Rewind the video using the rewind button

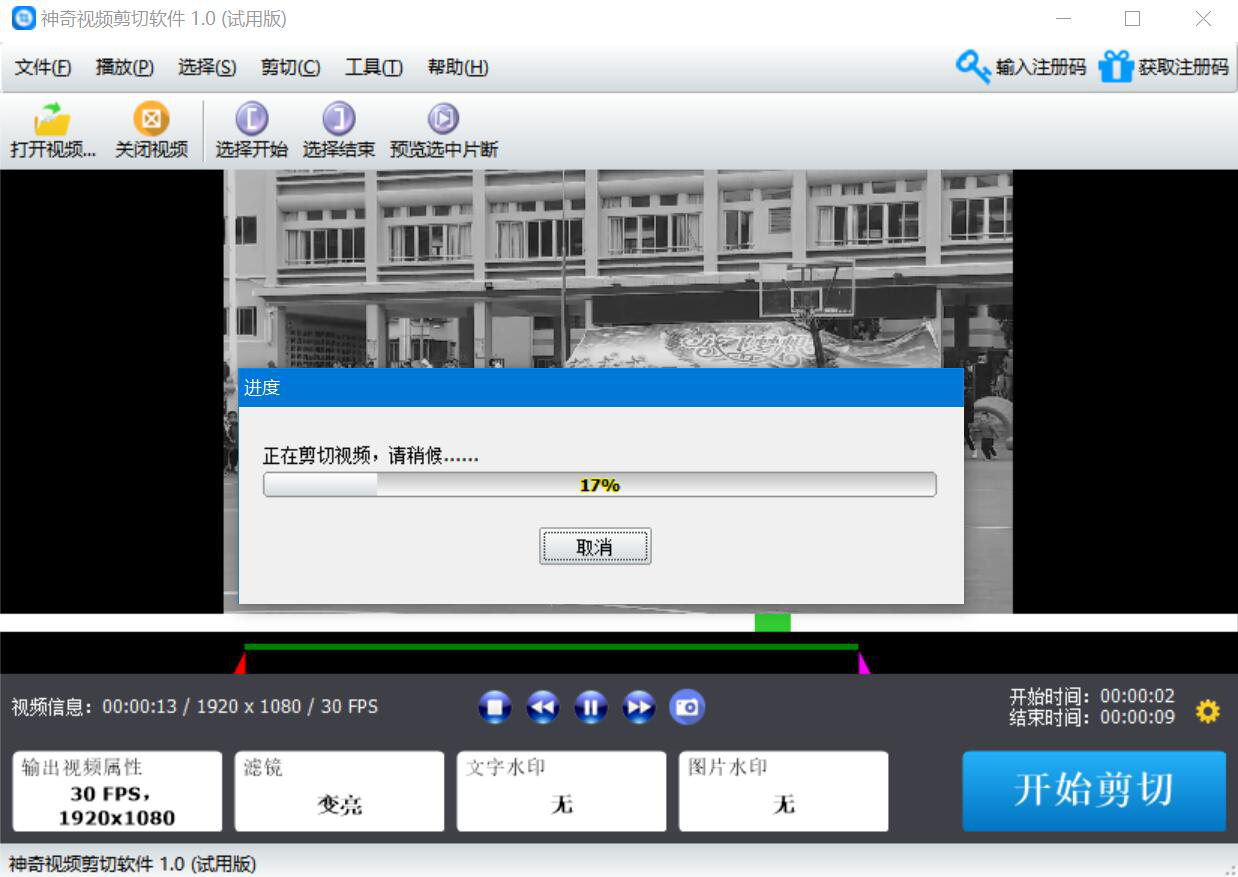point(543,708)
